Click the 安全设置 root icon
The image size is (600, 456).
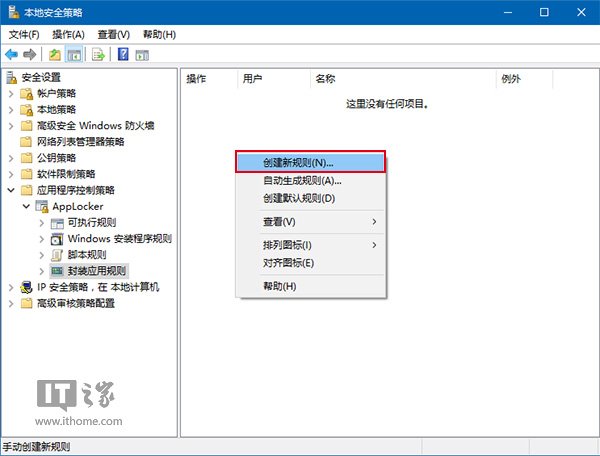(12, 77)
